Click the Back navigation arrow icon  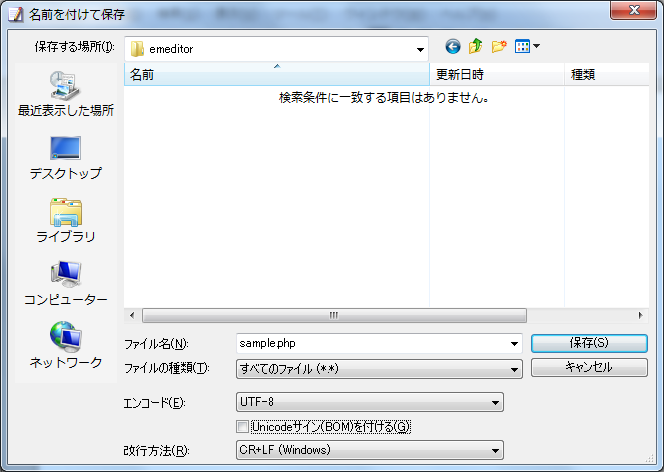pos(453,47)
